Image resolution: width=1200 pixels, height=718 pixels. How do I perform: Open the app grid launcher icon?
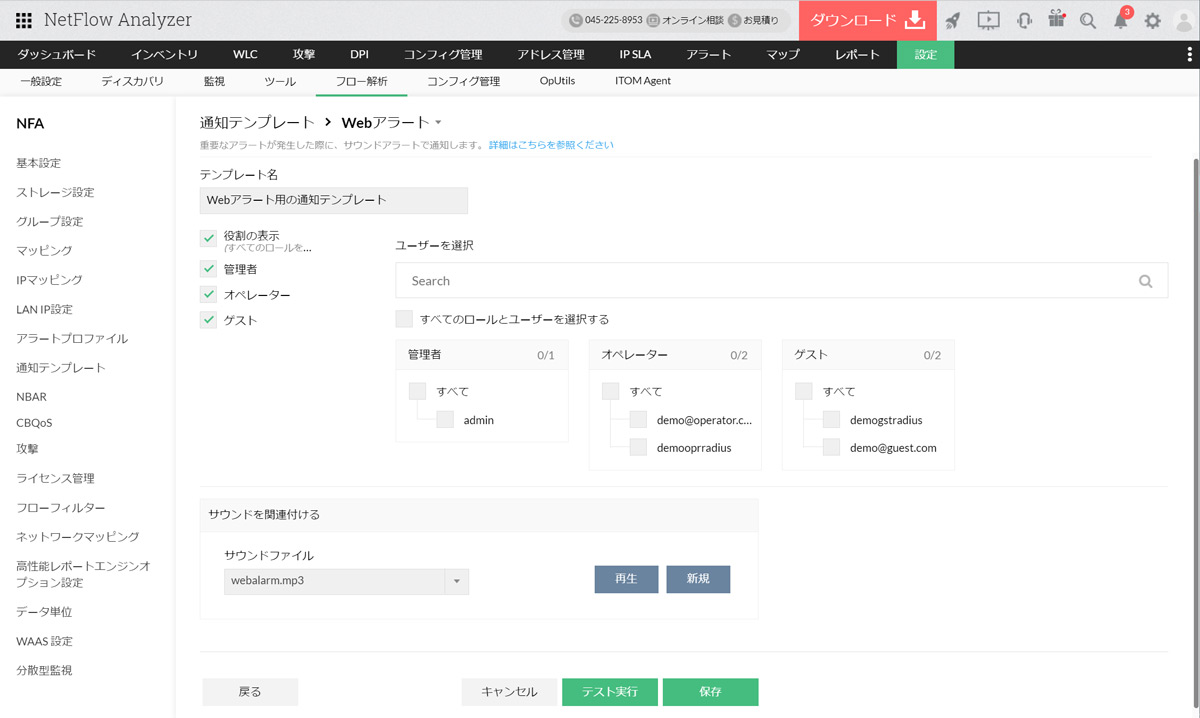[x=23, y=20]
